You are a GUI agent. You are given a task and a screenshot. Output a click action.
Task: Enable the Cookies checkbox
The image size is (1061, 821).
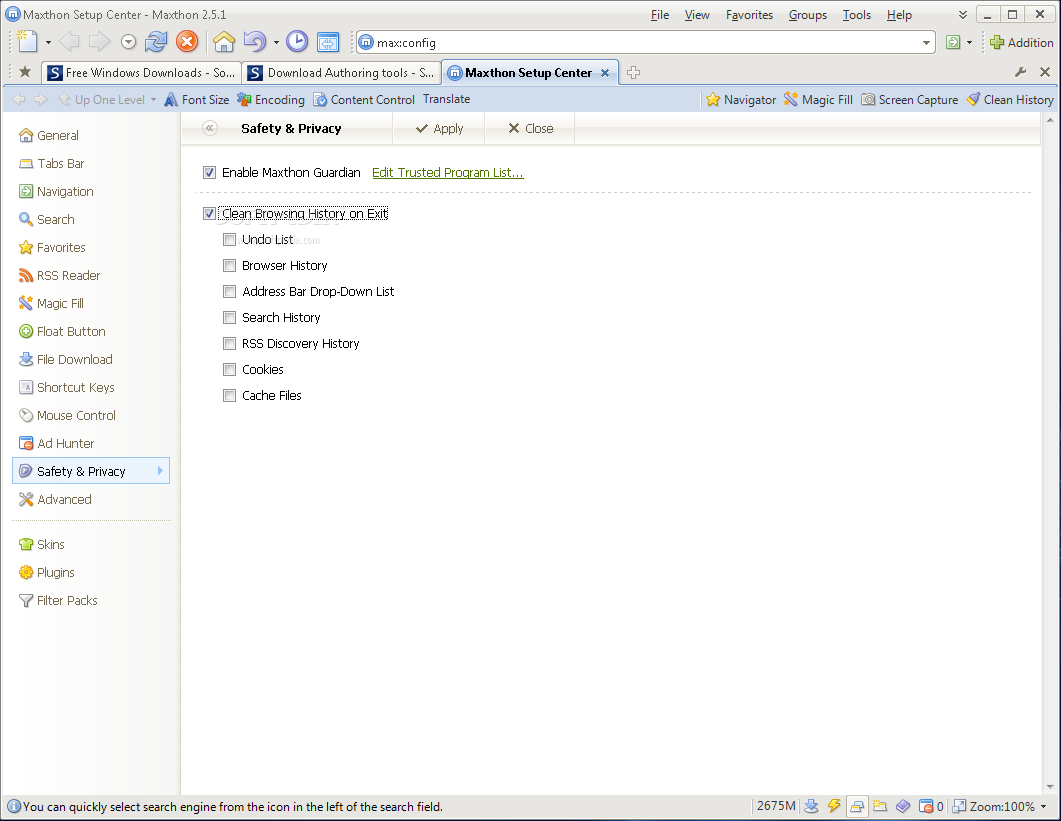(229, 370)
